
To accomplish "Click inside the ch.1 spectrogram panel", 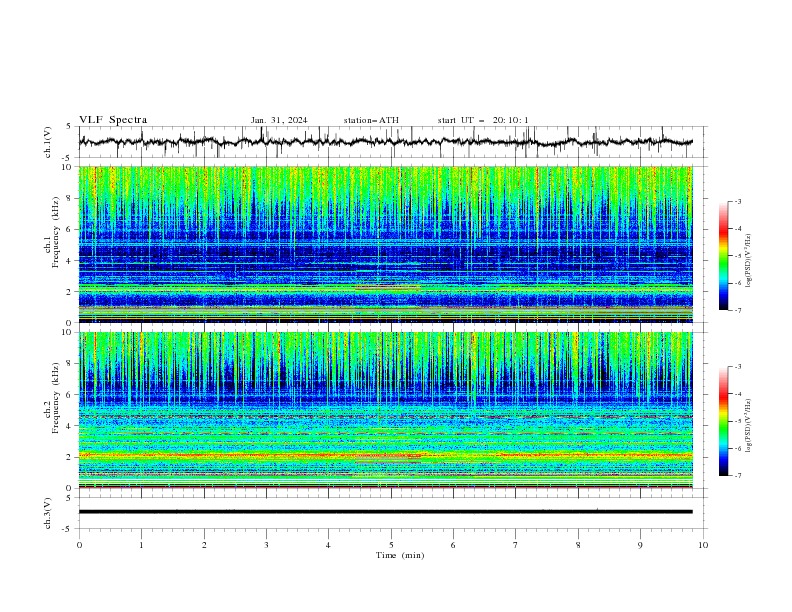I will 385,244.
